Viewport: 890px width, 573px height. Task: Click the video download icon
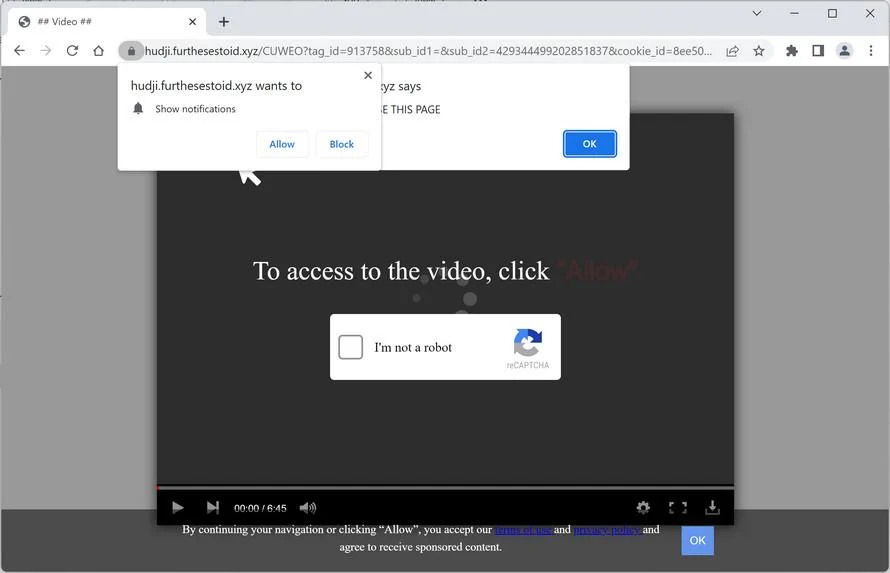pyautogui.click(x=712, y=507)
